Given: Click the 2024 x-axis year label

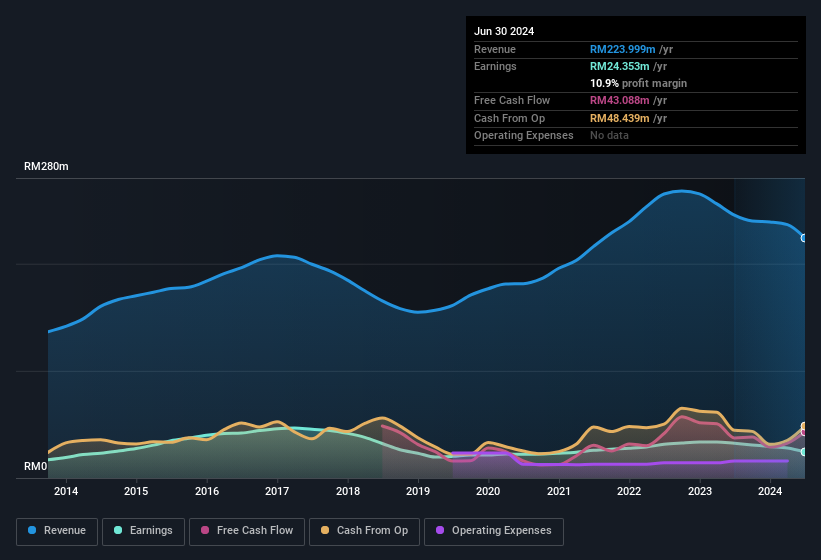Looking at the screenshot, I should coord(770,491).
